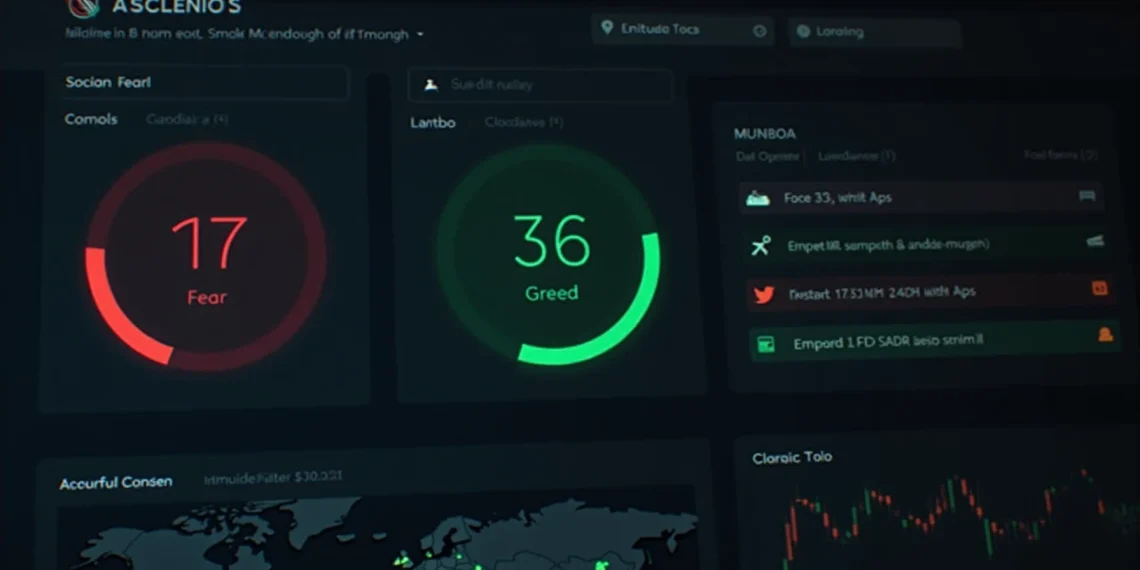Click the green card icon on the Empord row
This screenshot has height=570, width=1140.
(766, 344)
